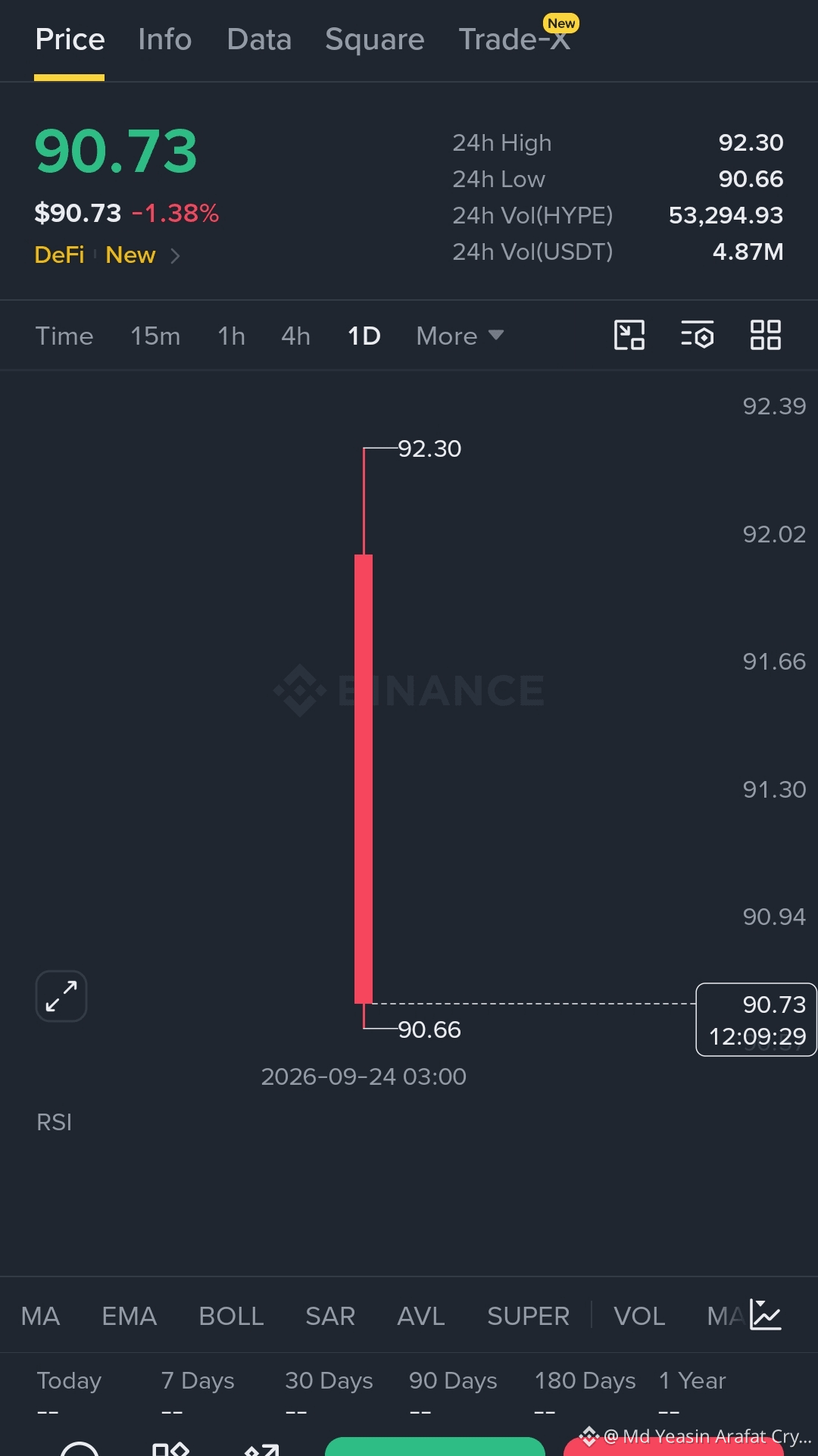Expand chart to fullscreen
The image size is (818, 1456).
point(61,996)
